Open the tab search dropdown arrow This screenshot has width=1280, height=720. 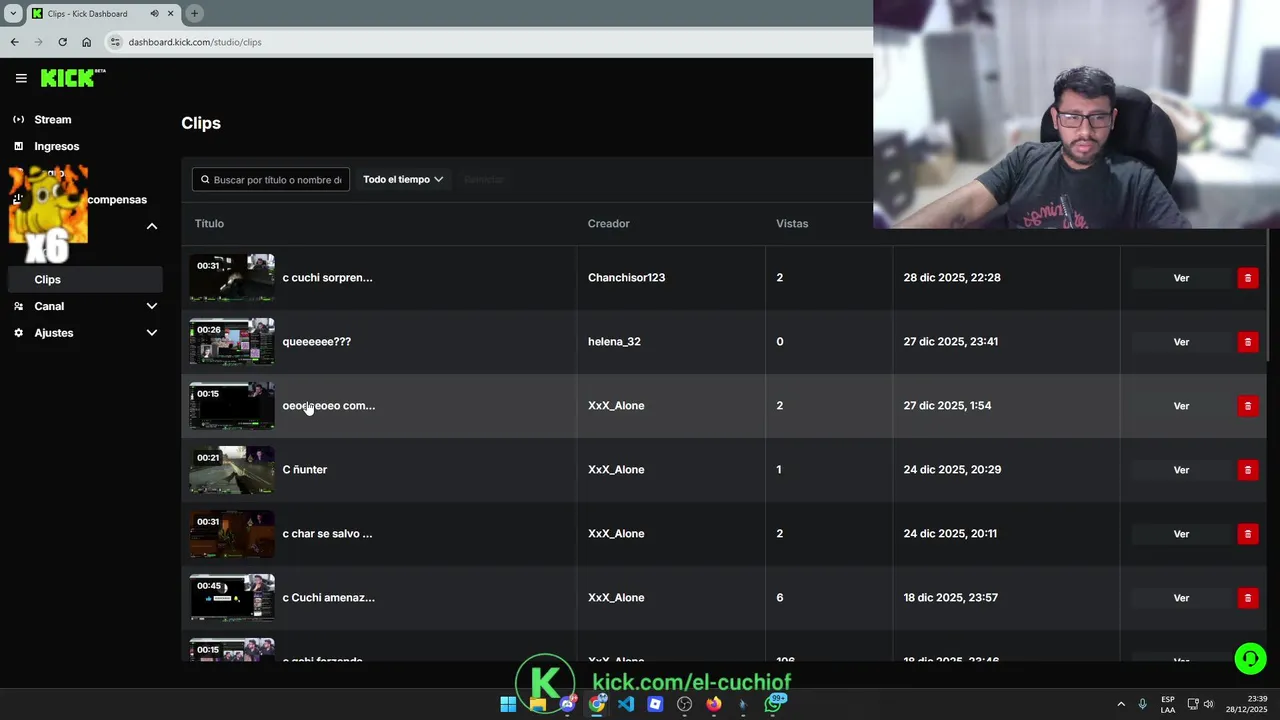click(13, 14)
